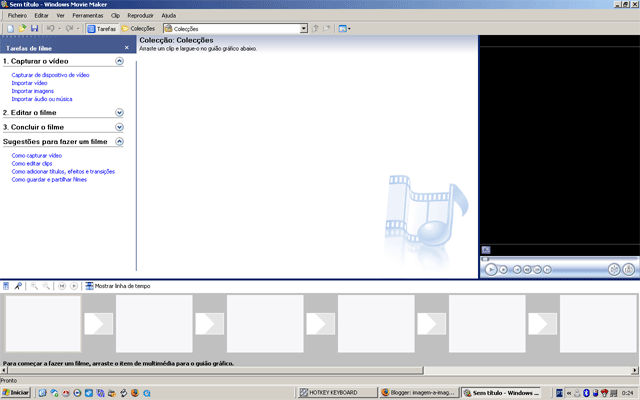Click the Importar imagens link

click(x=33, y=91)
